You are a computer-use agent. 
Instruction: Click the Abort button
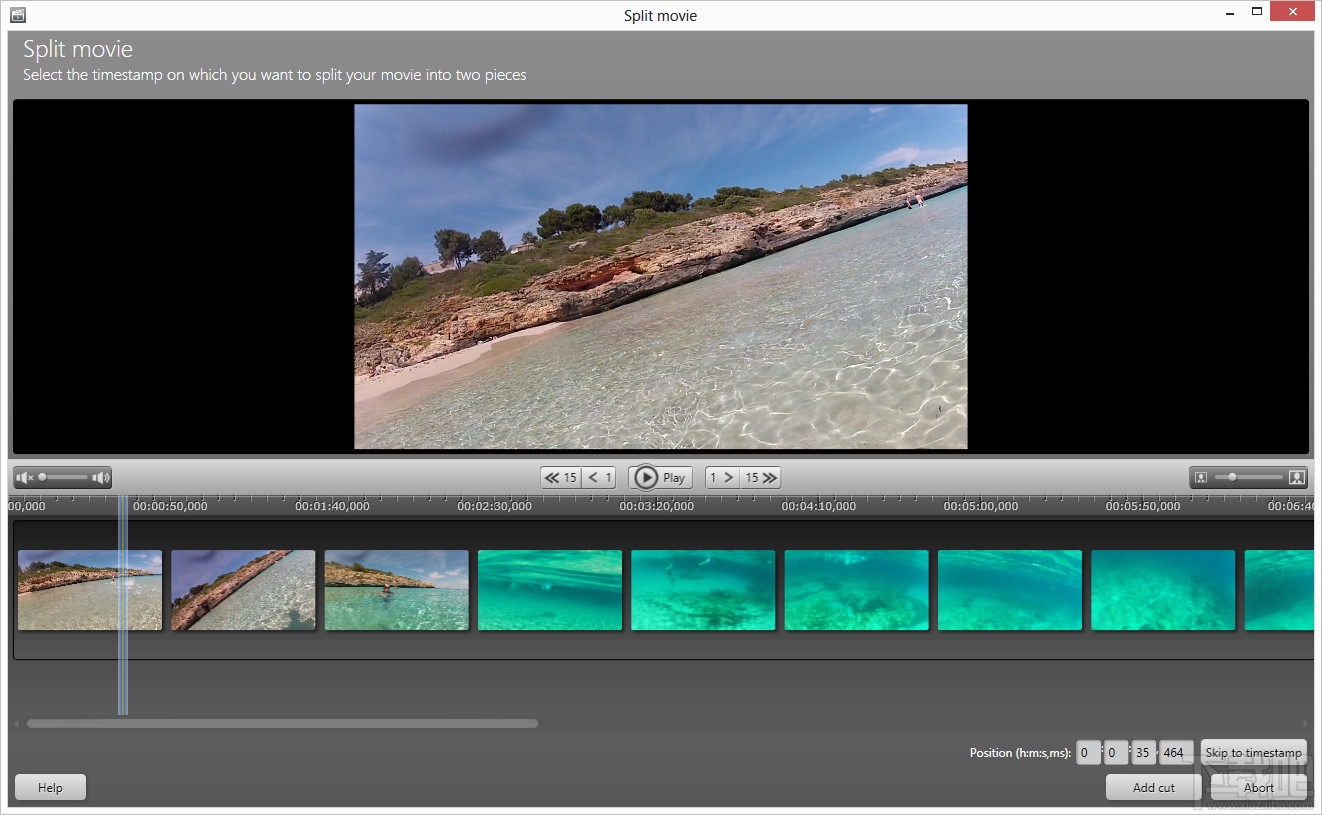tap(1259, 787)
